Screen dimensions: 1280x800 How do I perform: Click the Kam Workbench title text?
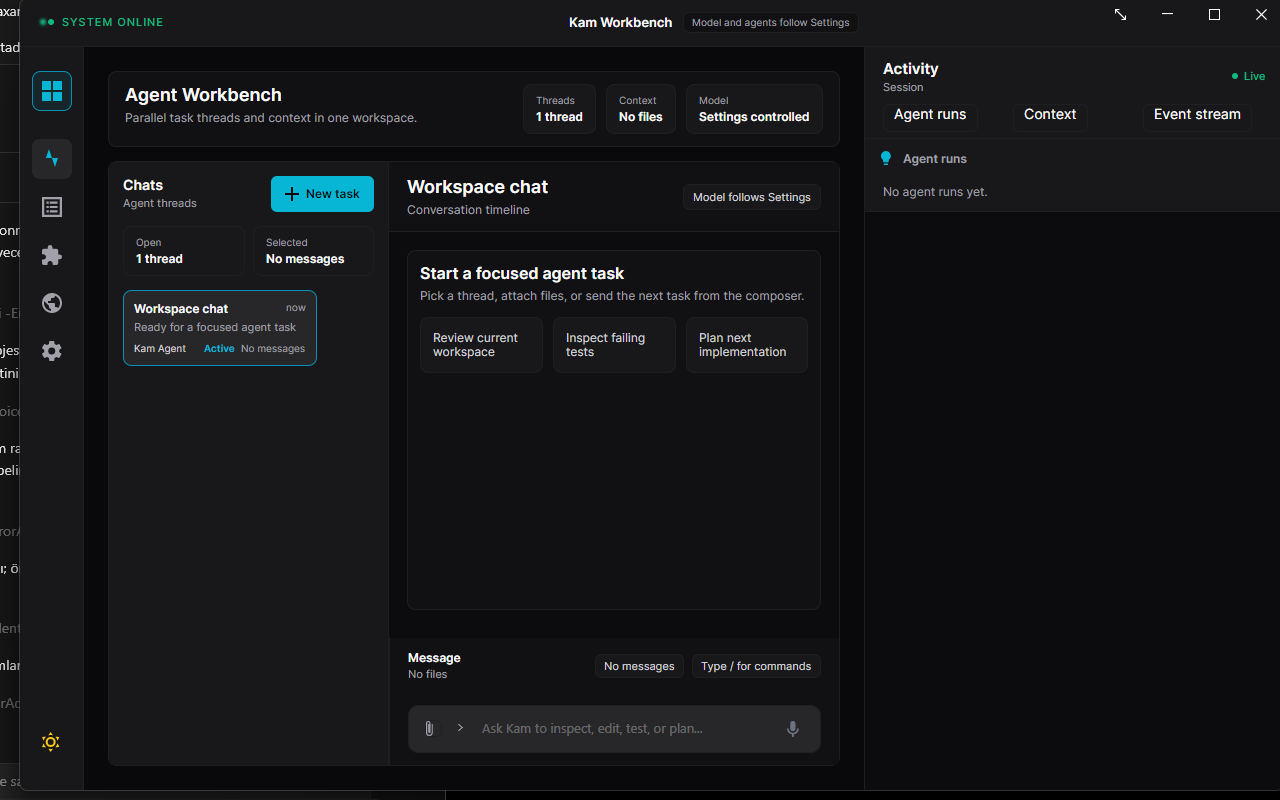click(620, 22)
